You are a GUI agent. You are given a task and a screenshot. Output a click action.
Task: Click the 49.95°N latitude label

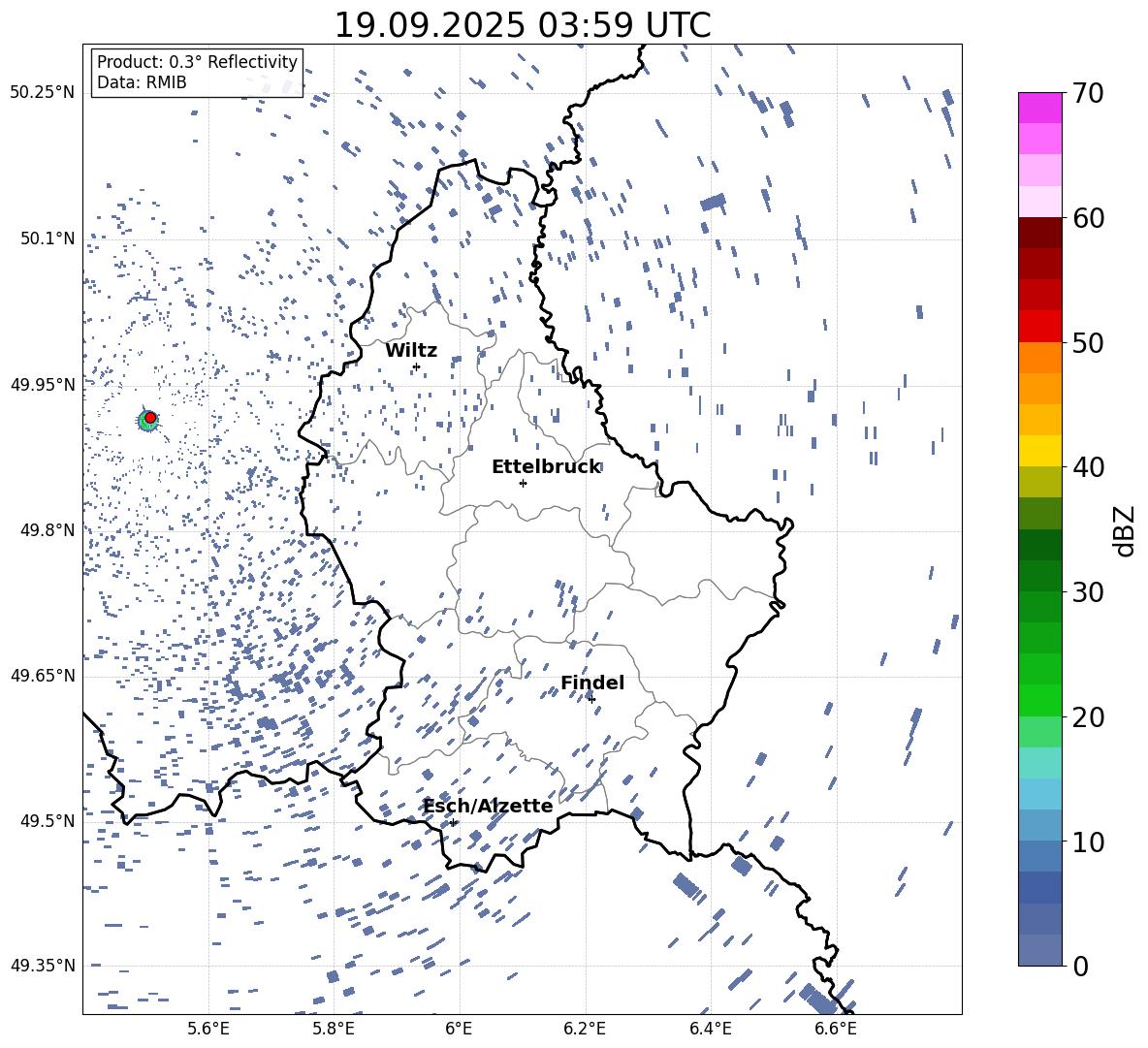tap(43, 384)
